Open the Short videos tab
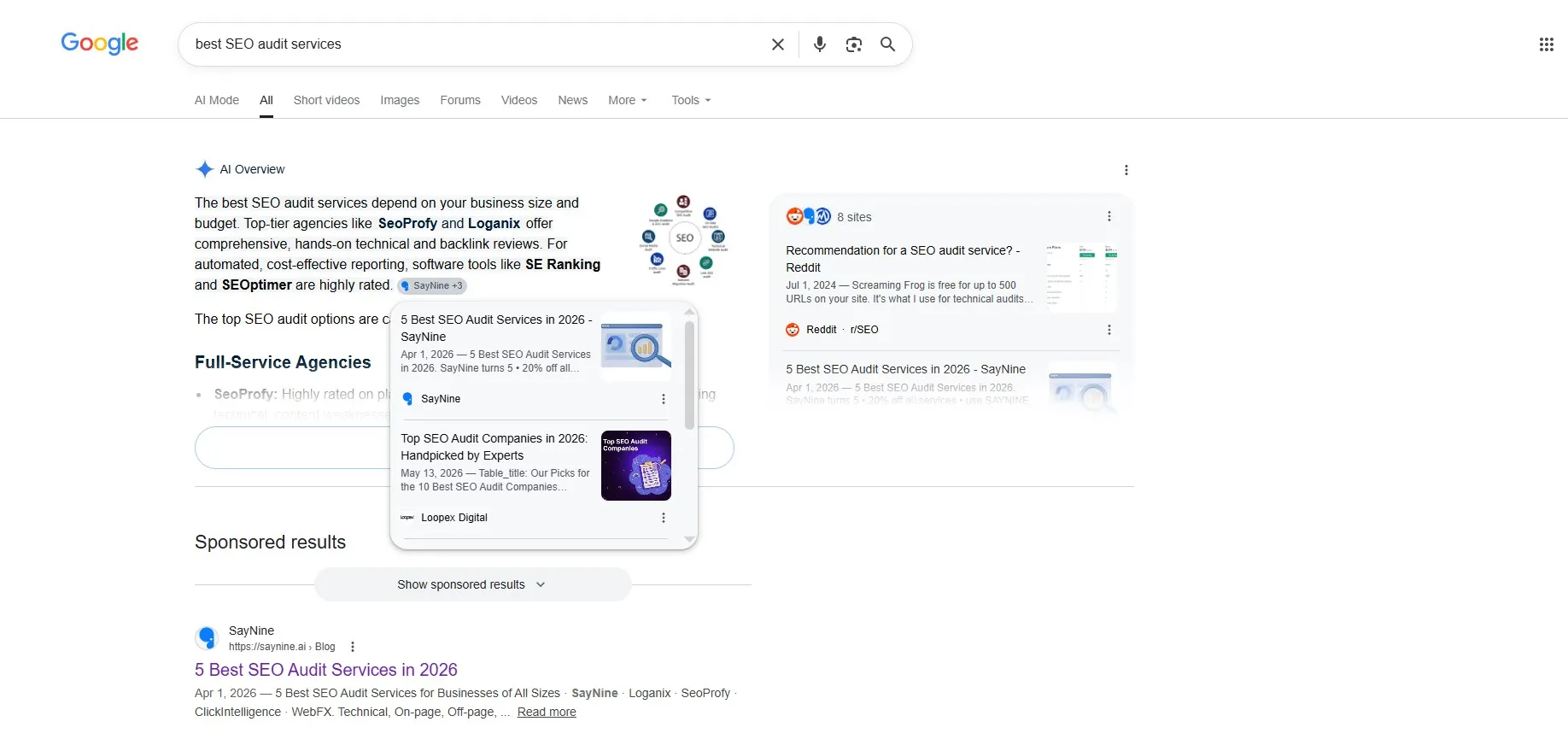 [326, 100]
